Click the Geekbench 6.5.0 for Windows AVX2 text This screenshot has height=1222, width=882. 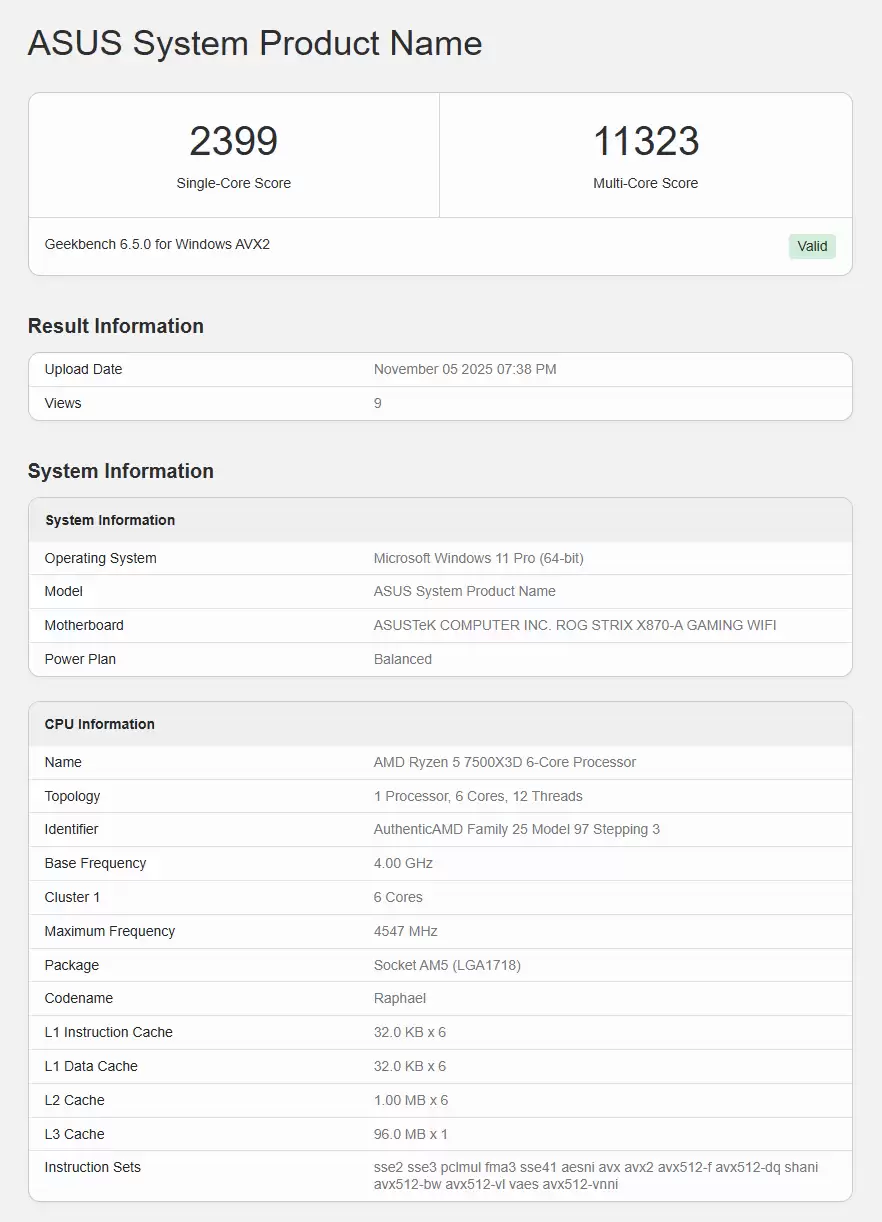[x=157, y=244]
